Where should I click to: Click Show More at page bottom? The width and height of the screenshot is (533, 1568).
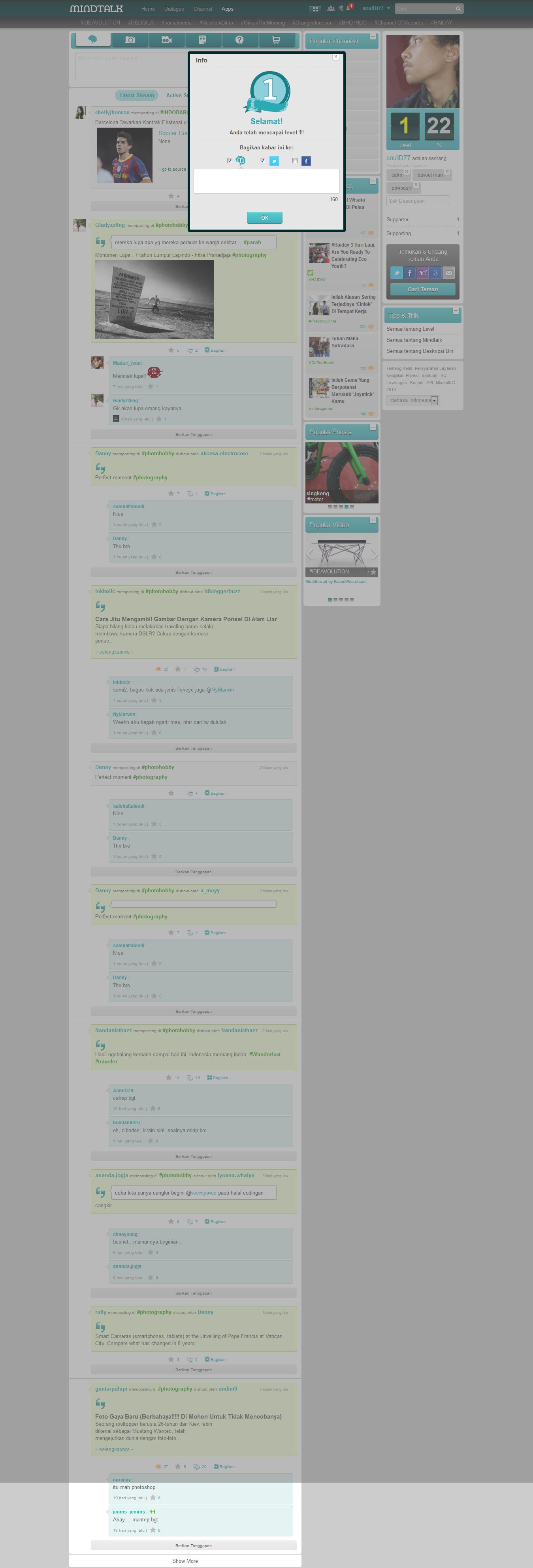(x=185, y=1561)
